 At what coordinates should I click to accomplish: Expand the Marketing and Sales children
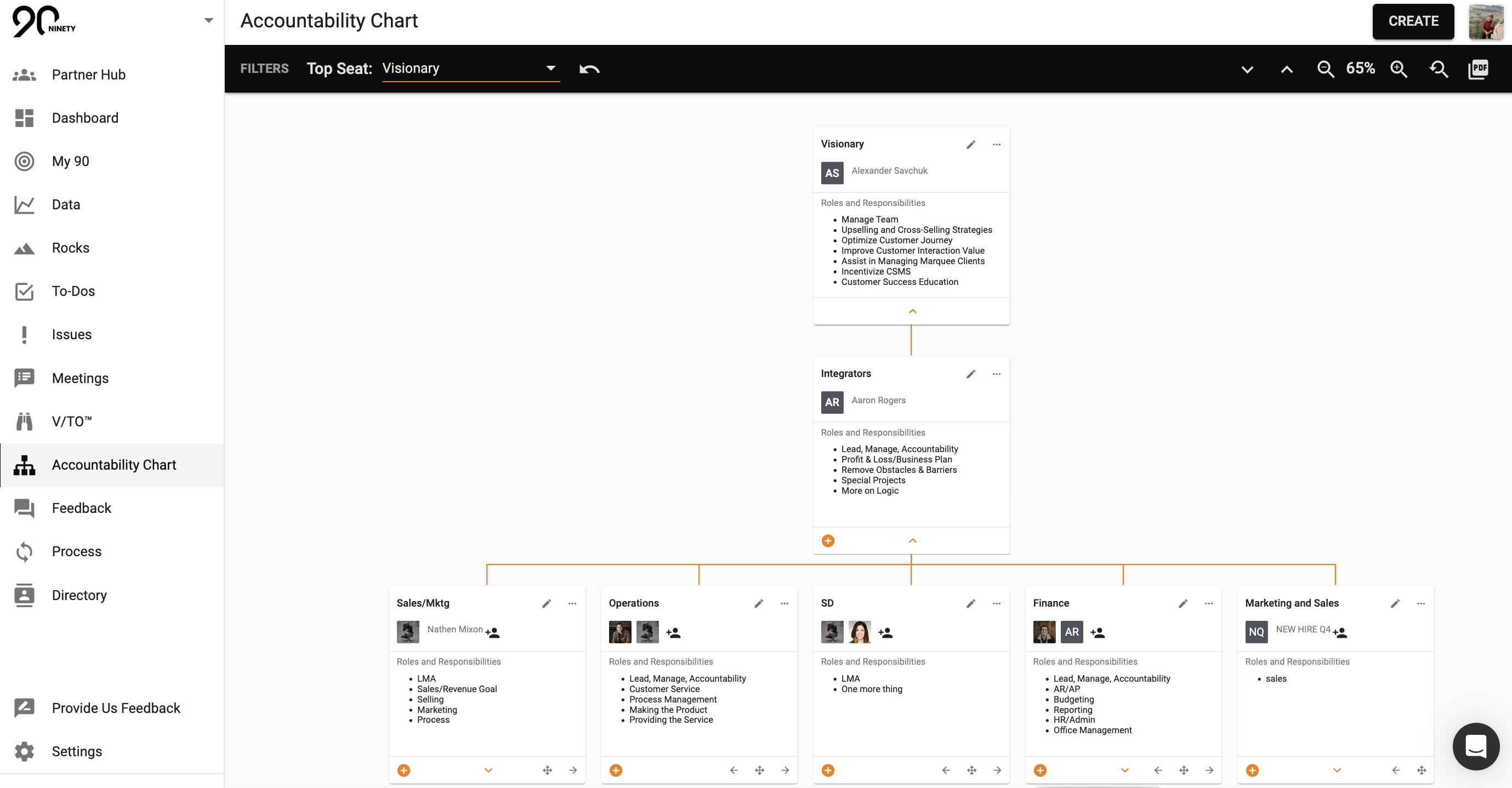(x=1337, y=769)
